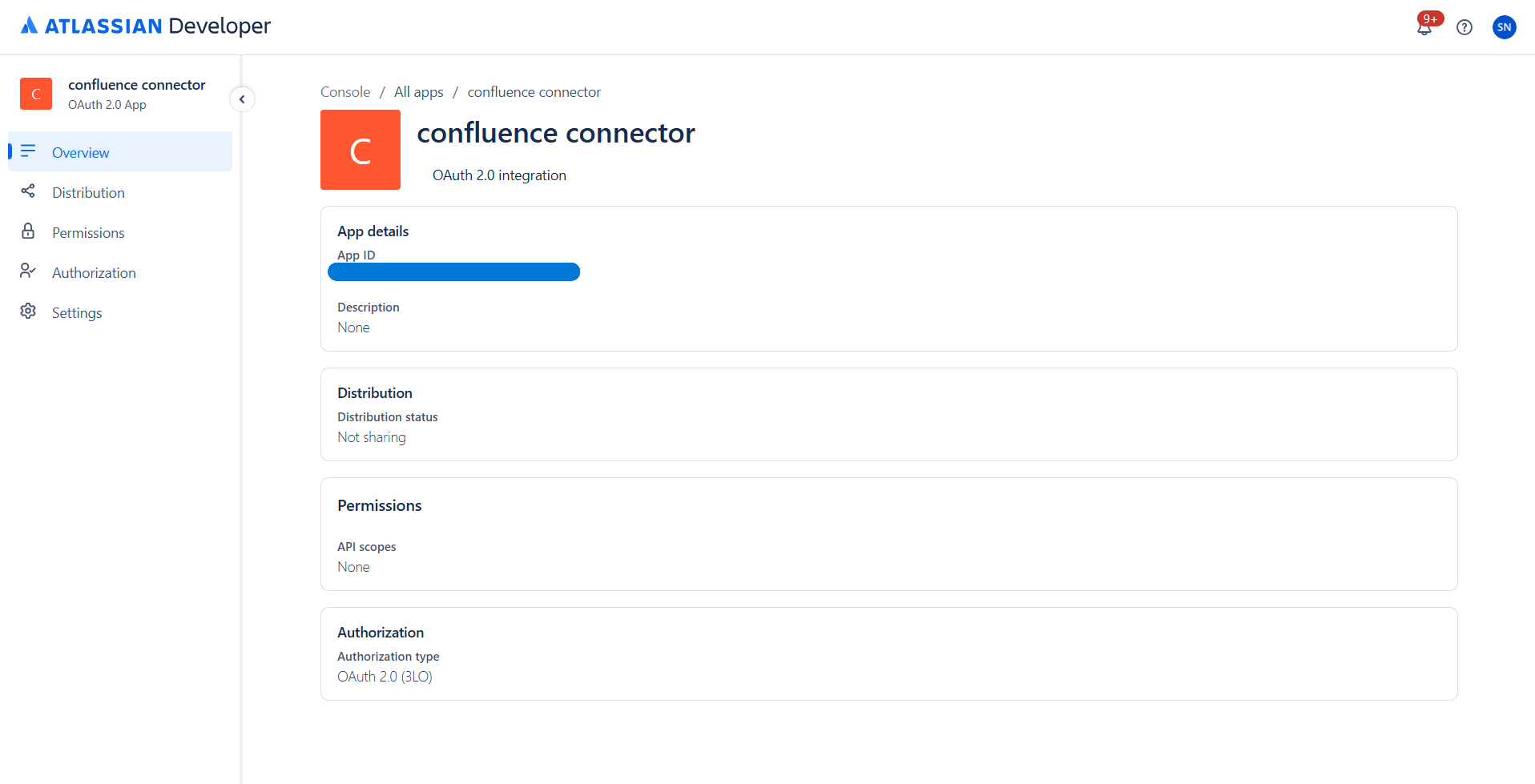Screen dimensions: 1535x784
Task: Collapse the sidebar using the chevron
Action: pyautogui.click(x=242, y=99)
